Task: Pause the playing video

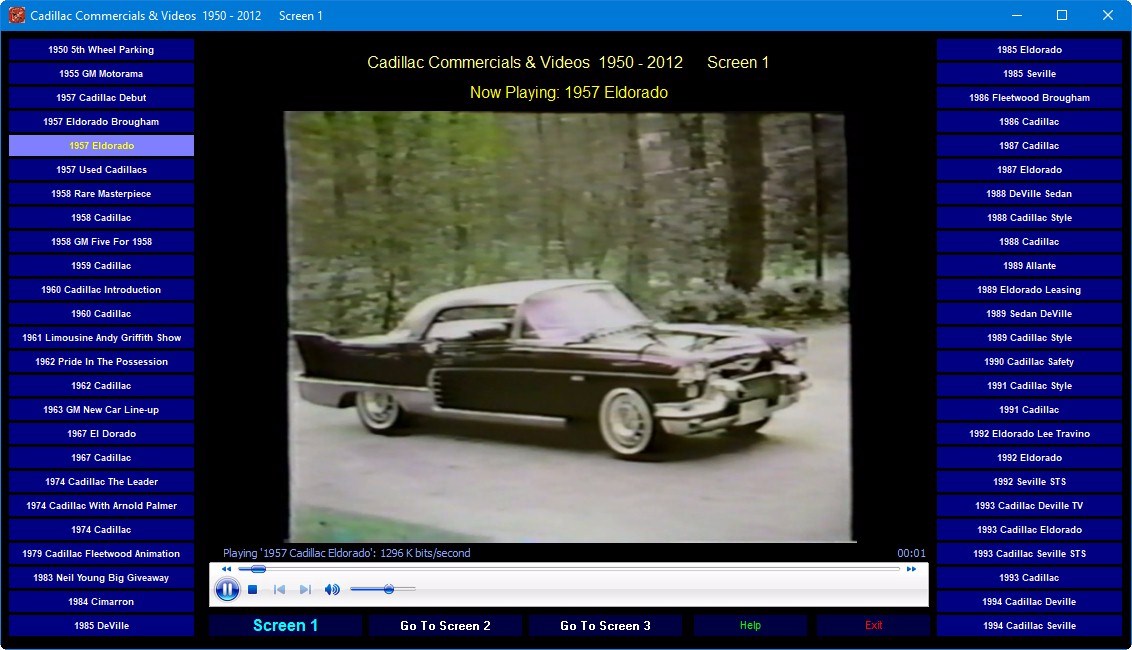Action: point(227,589)
